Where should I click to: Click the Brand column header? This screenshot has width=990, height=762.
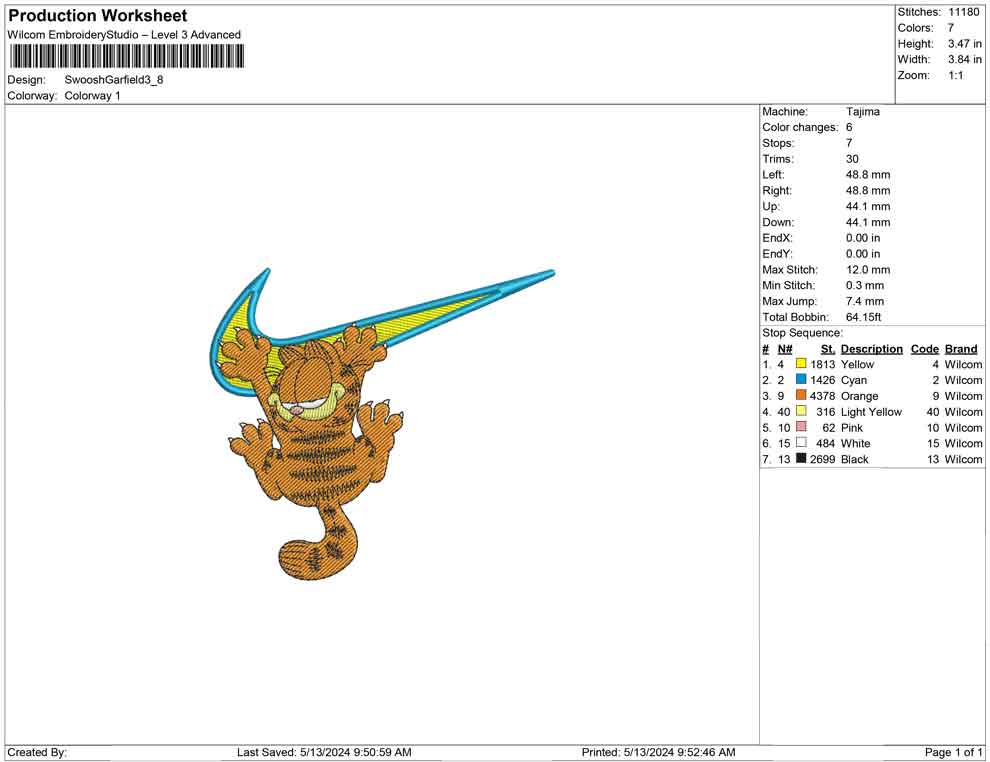pos(960,349)
